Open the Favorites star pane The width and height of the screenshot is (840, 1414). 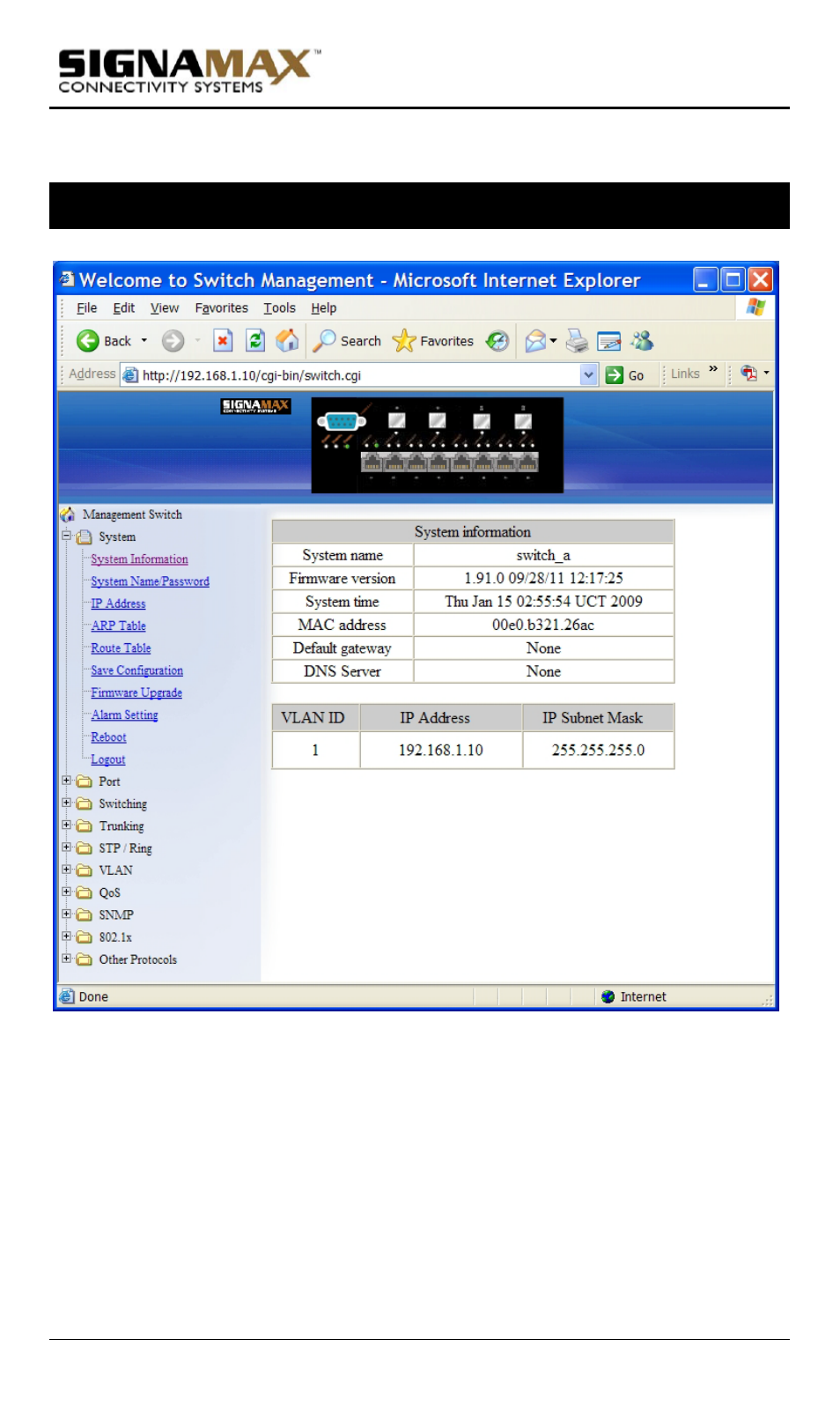tap(433, 341)
